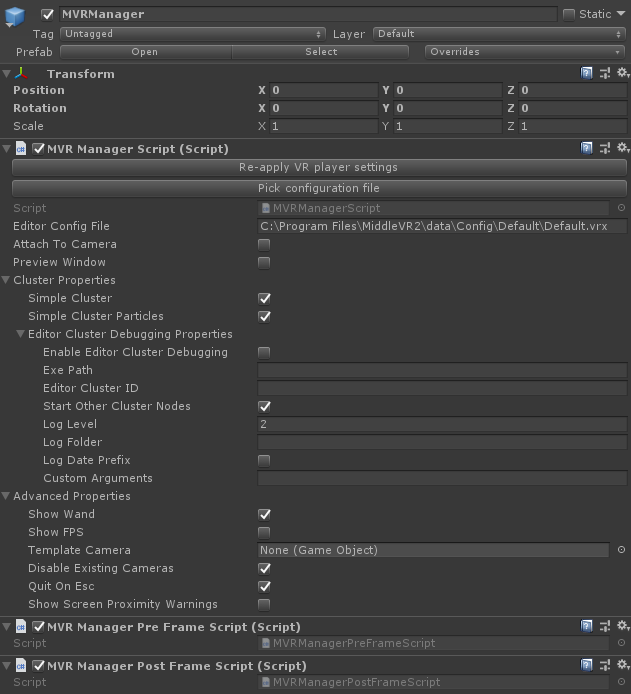Click the Exe Path input field
631x694 pixels.
coord(442,370)
